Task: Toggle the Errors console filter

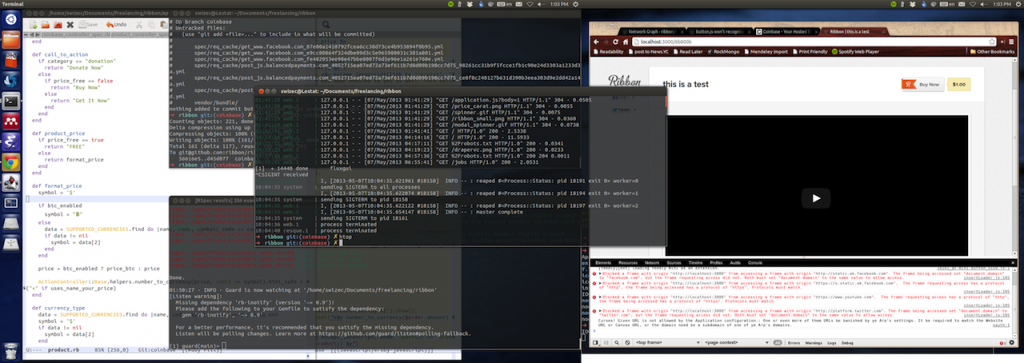Action: [x=794, y=343]
